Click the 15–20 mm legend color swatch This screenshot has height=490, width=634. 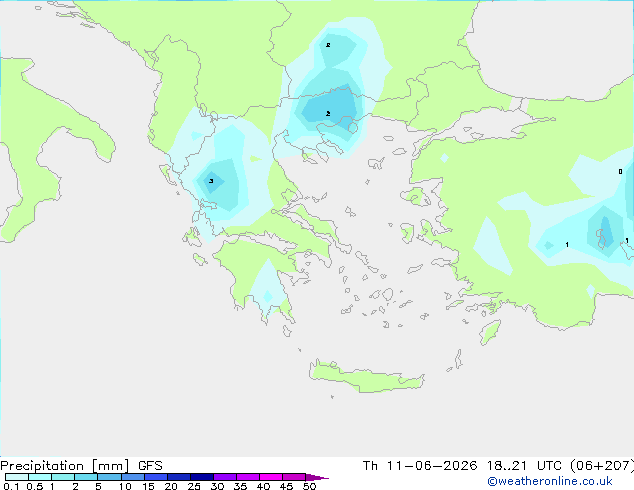[x=155, y=477]
